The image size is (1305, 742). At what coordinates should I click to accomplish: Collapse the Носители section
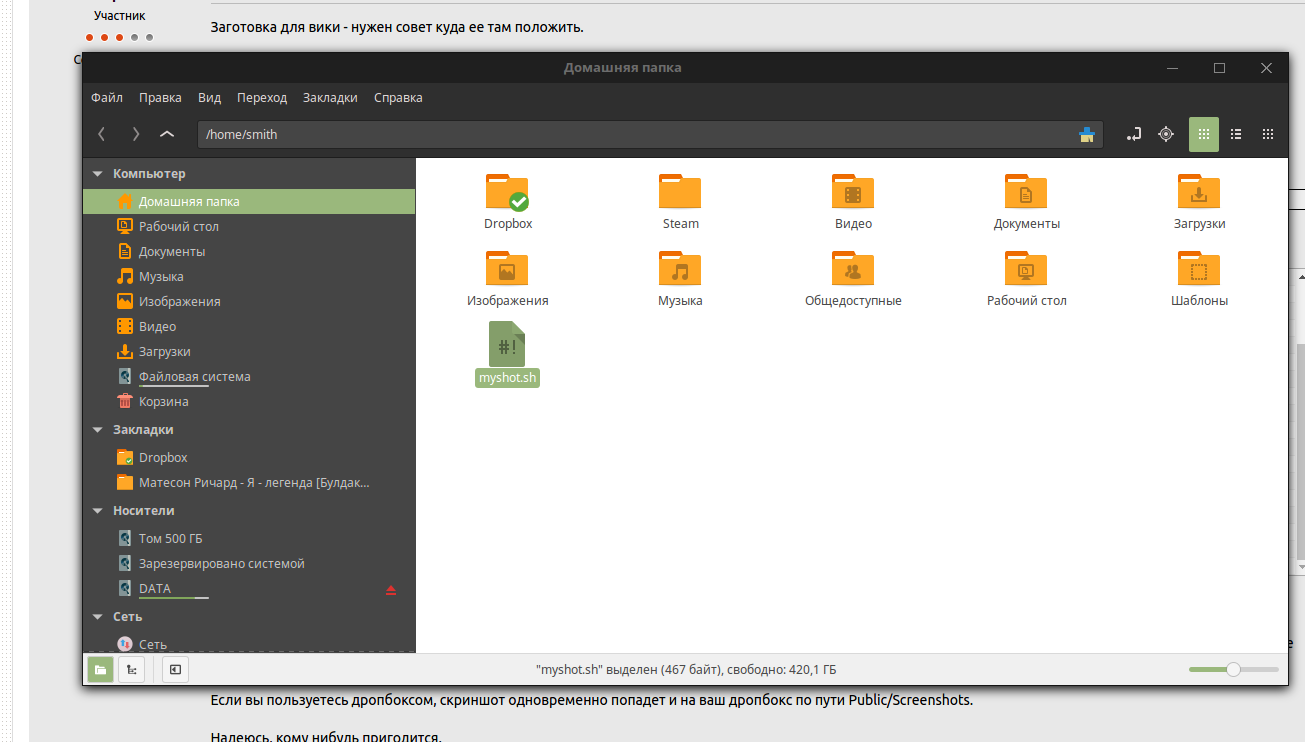pyautogui.click(x=97, y=511)
